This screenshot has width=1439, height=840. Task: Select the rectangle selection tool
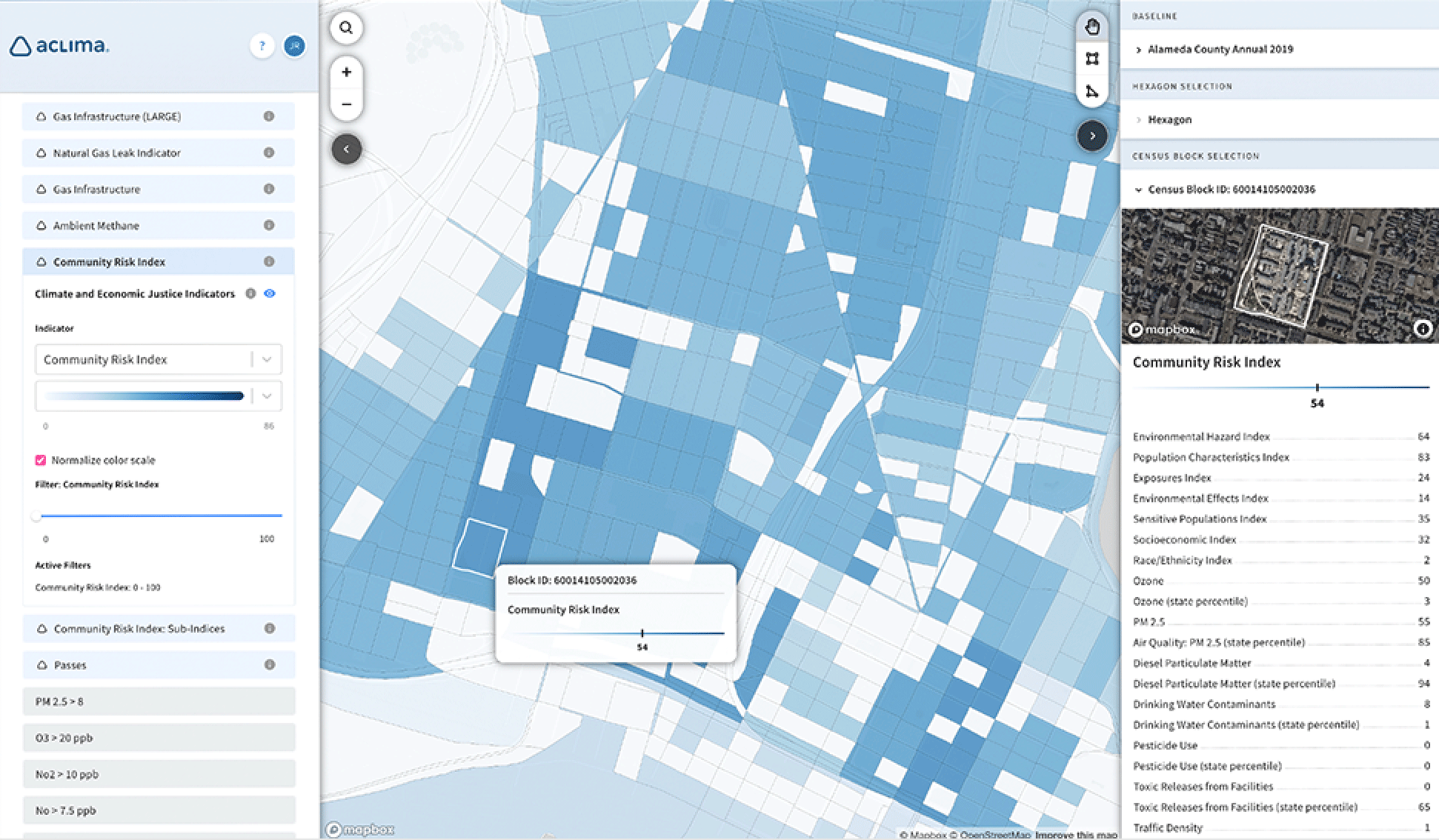(x=1092, y=59)
